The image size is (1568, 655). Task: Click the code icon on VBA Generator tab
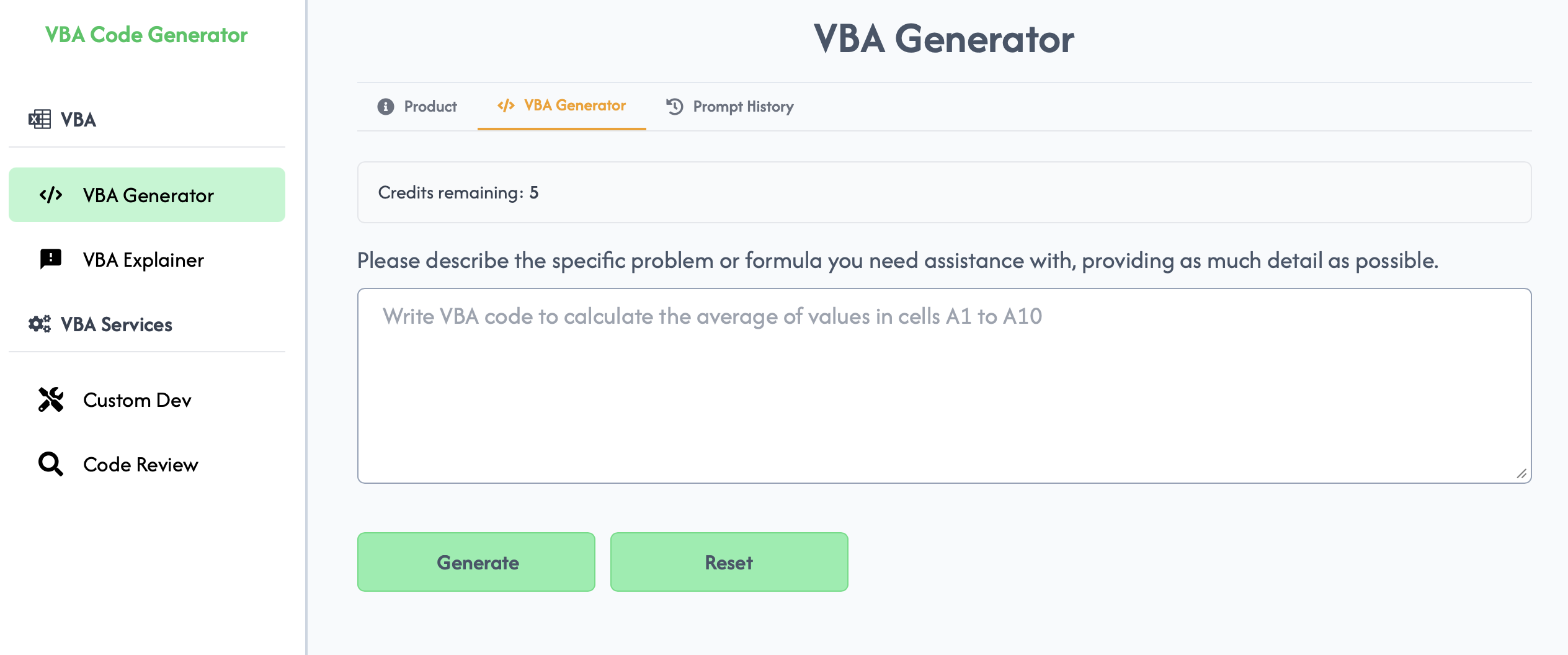pos(505,105)
